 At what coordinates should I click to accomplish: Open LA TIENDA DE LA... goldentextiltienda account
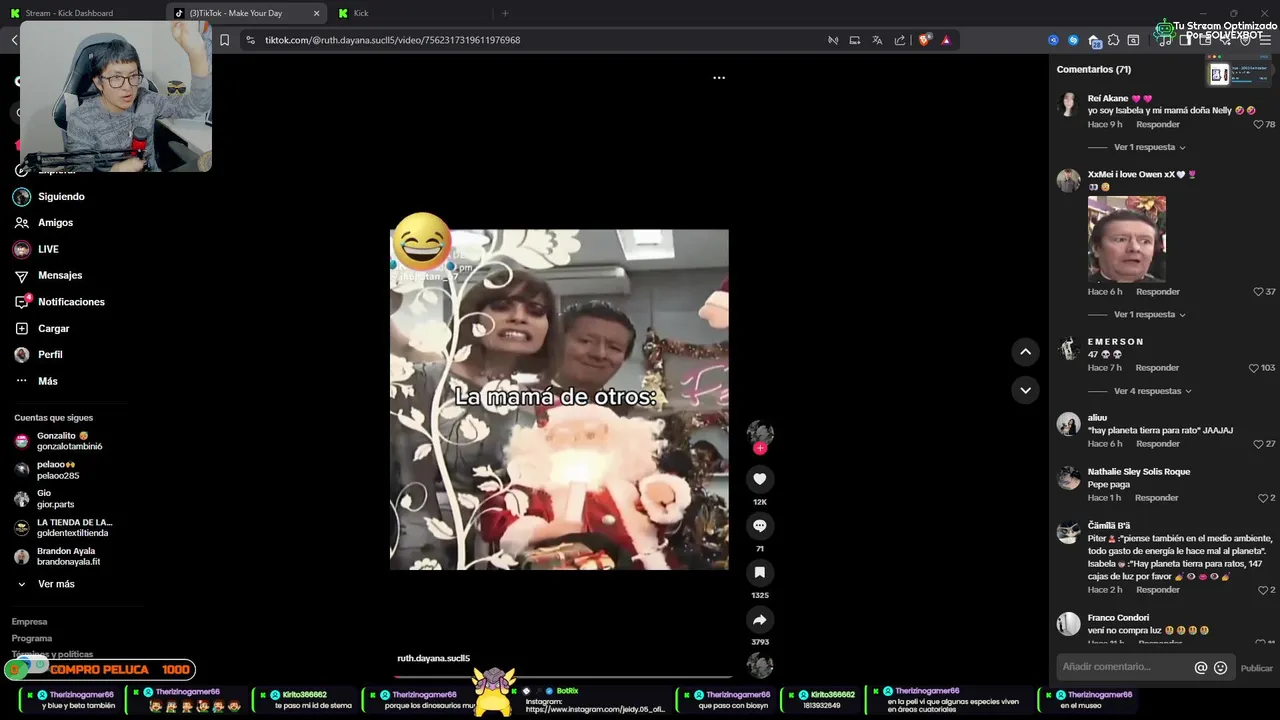63,528
